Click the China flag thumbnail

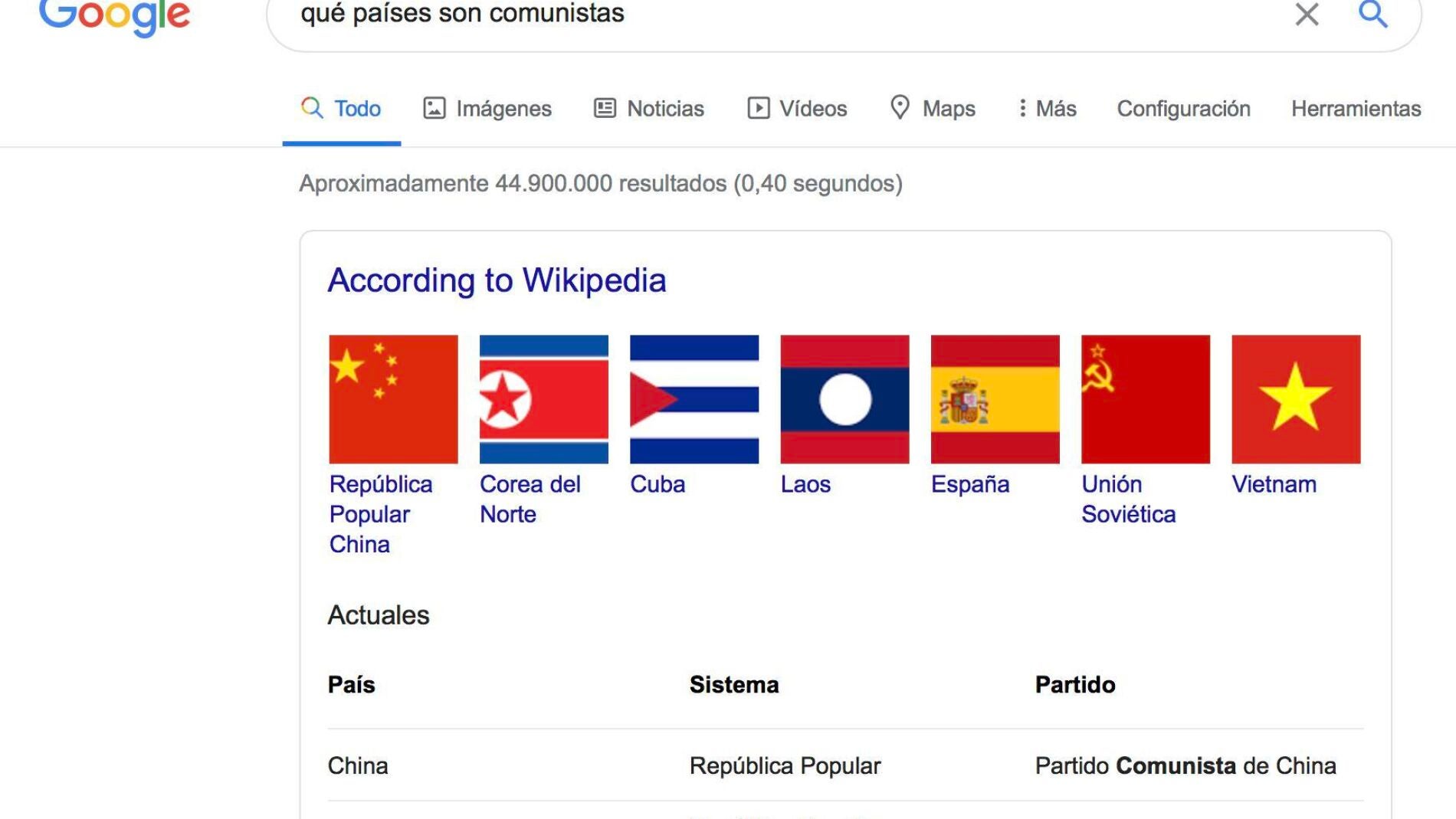click(x=393, y=399)
